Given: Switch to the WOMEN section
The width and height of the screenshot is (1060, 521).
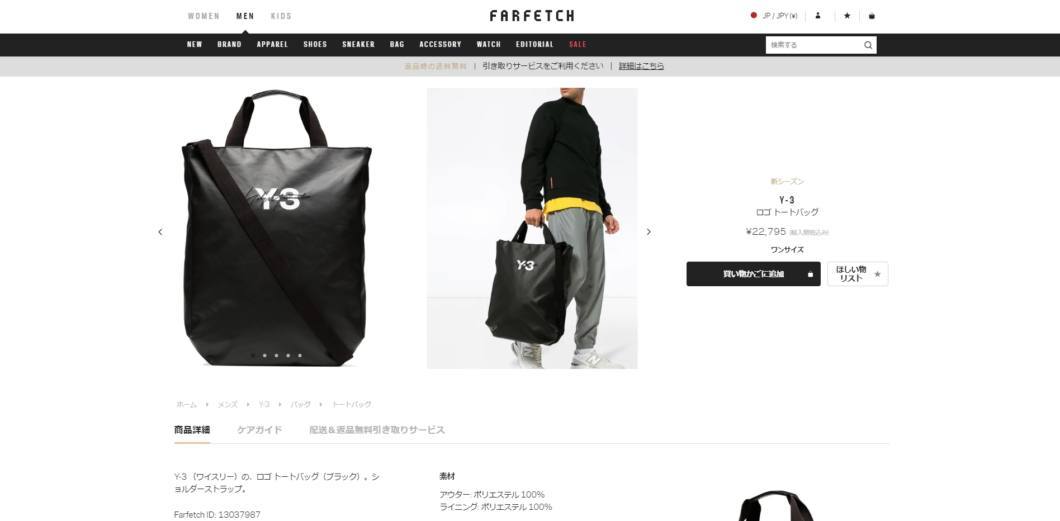Looking at the screenshot, I should coord(203,16).
